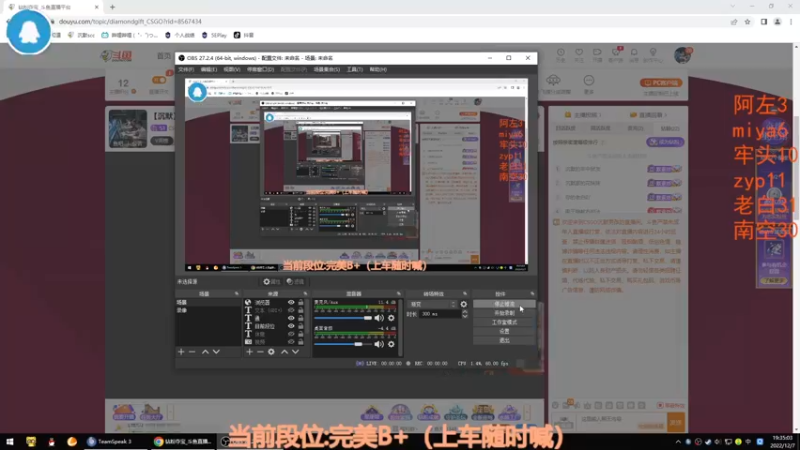Open the Scene Collection menu in OBS
Screen dimensions: 800x450
point(327,69)
